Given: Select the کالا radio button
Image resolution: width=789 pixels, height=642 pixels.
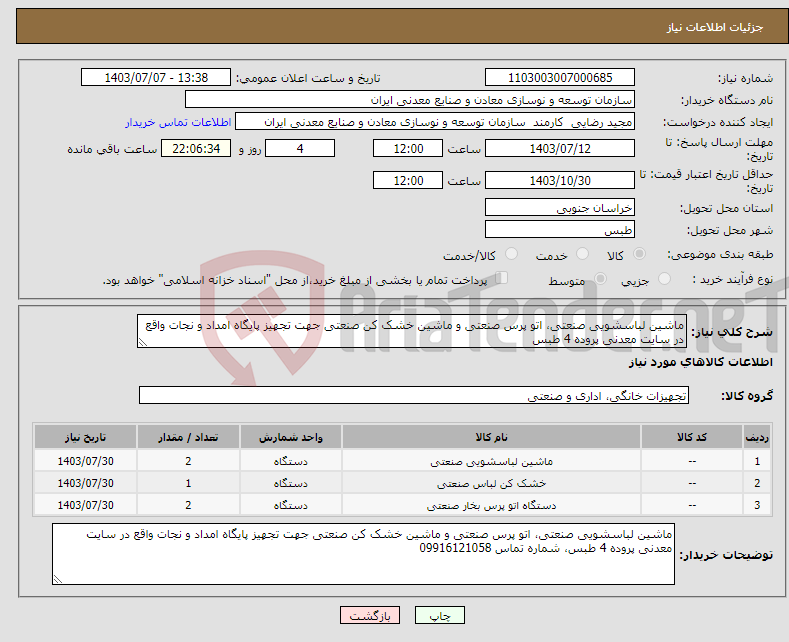Looking at the screenshot, I should pos(639,254).
